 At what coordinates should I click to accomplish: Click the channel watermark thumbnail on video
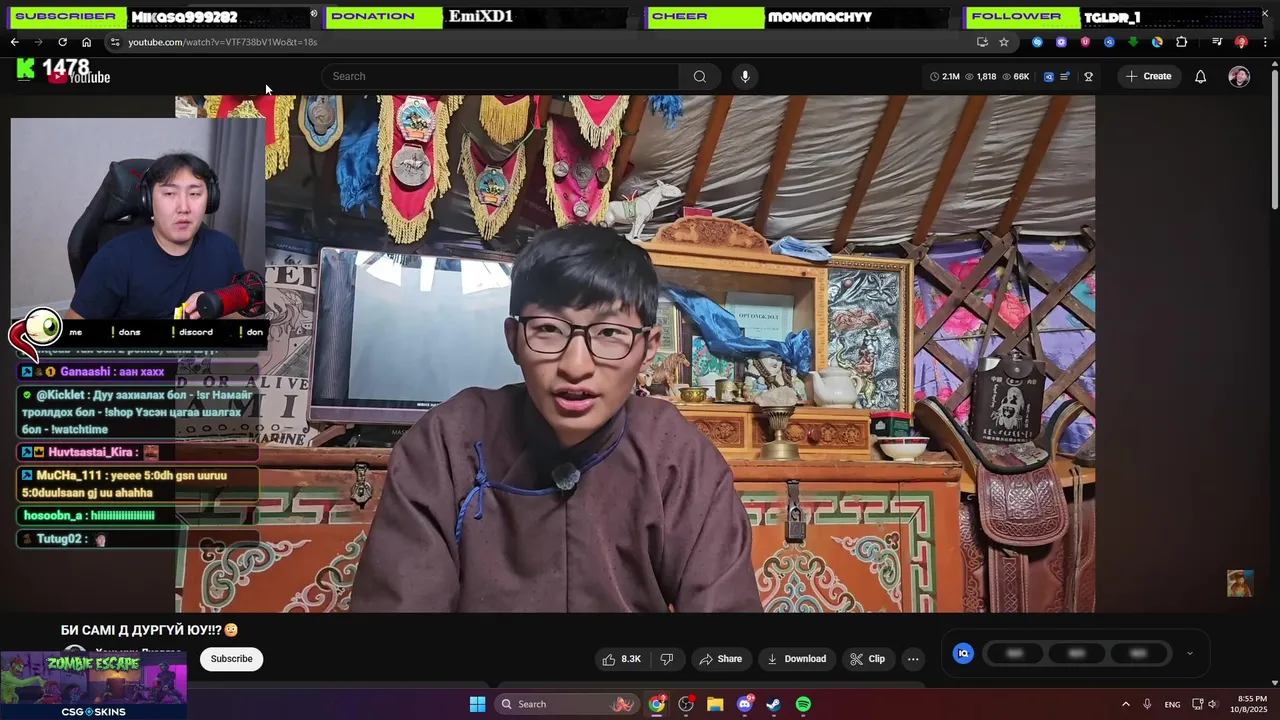pyautogui.click(x=1240, y=583)
